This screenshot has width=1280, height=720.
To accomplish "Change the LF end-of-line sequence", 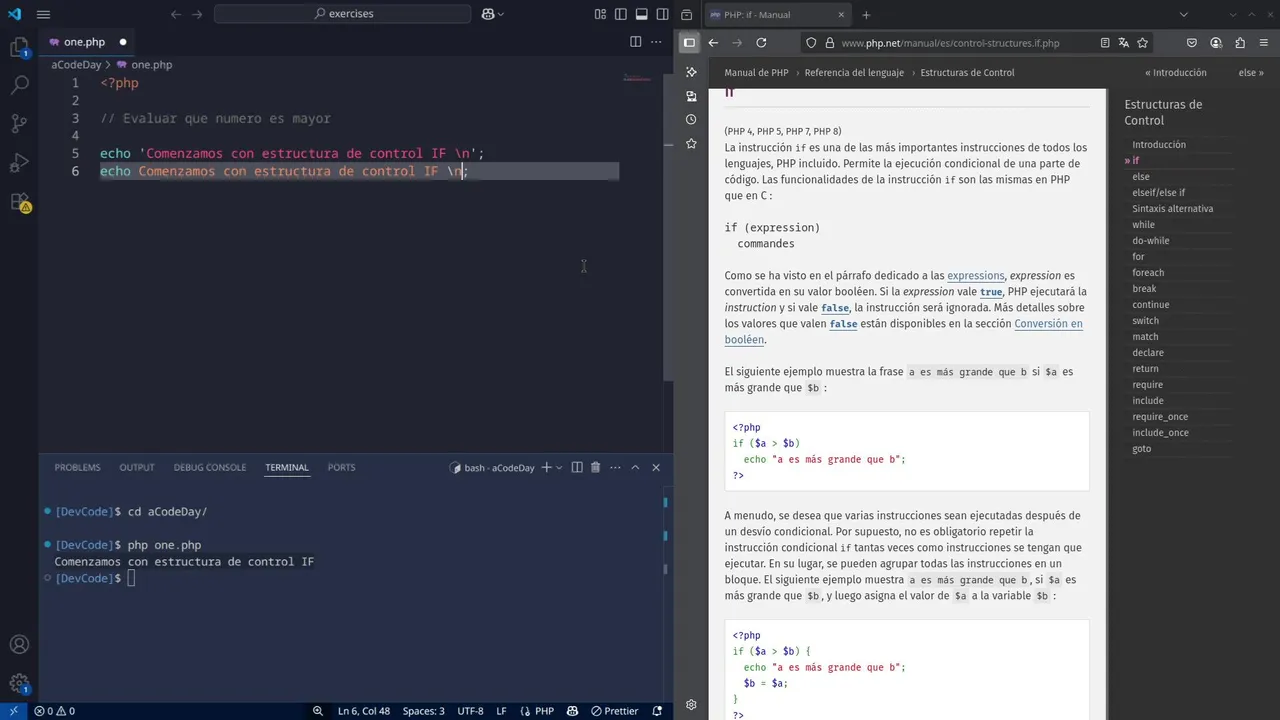I will 501,711.
